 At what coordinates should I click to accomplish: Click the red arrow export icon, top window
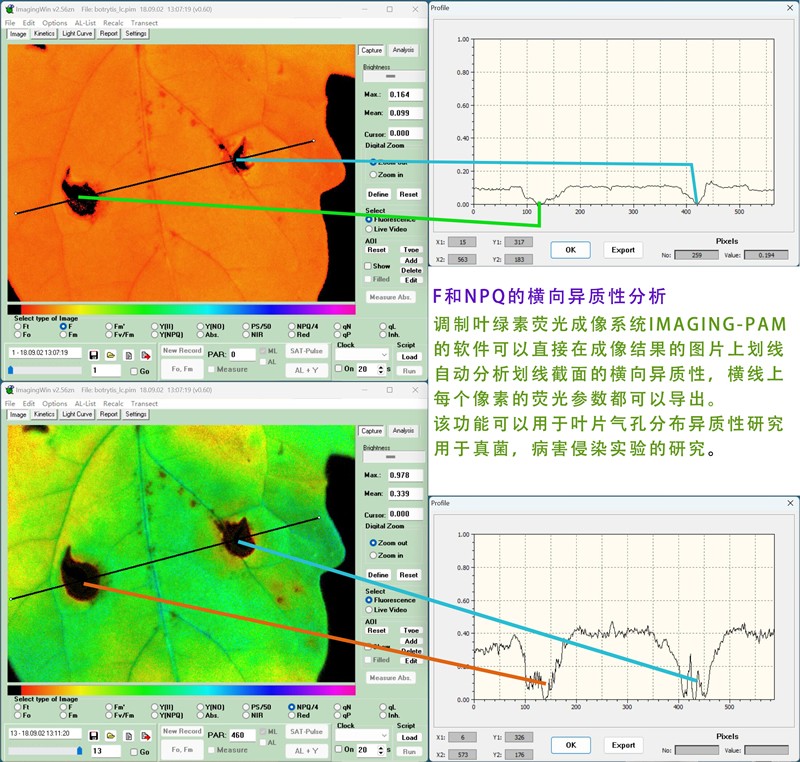pos(146,355)
